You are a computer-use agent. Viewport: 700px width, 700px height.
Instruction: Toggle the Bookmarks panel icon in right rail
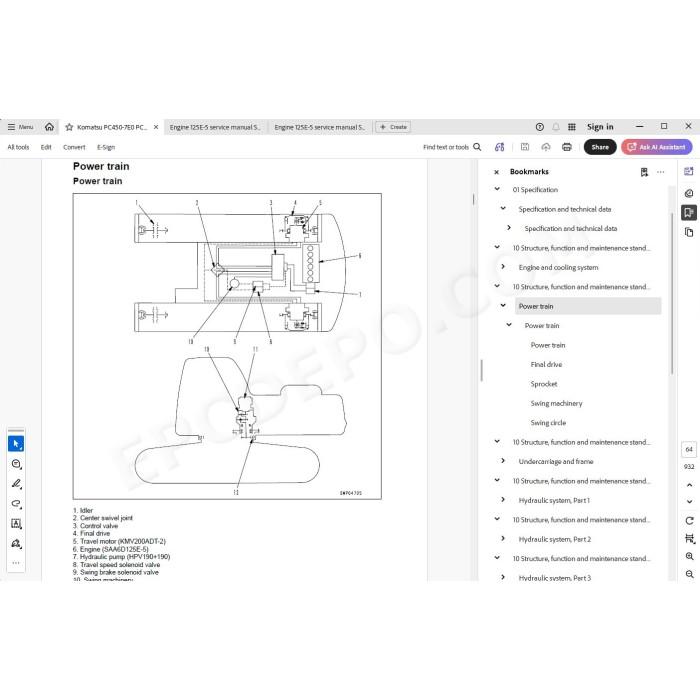coord(689,212)
